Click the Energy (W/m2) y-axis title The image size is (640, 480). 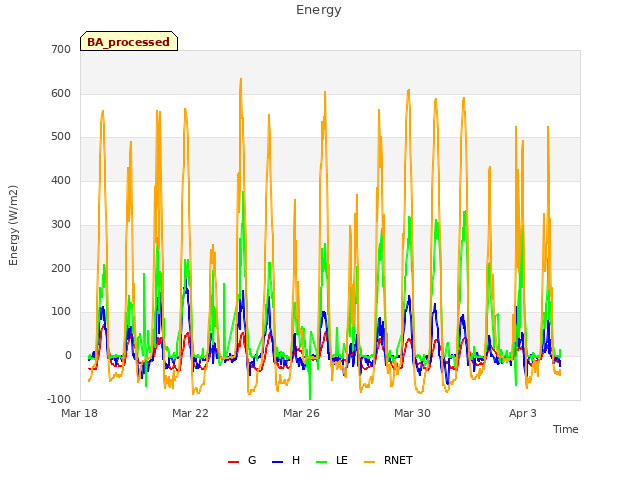(x=13, y=225)
